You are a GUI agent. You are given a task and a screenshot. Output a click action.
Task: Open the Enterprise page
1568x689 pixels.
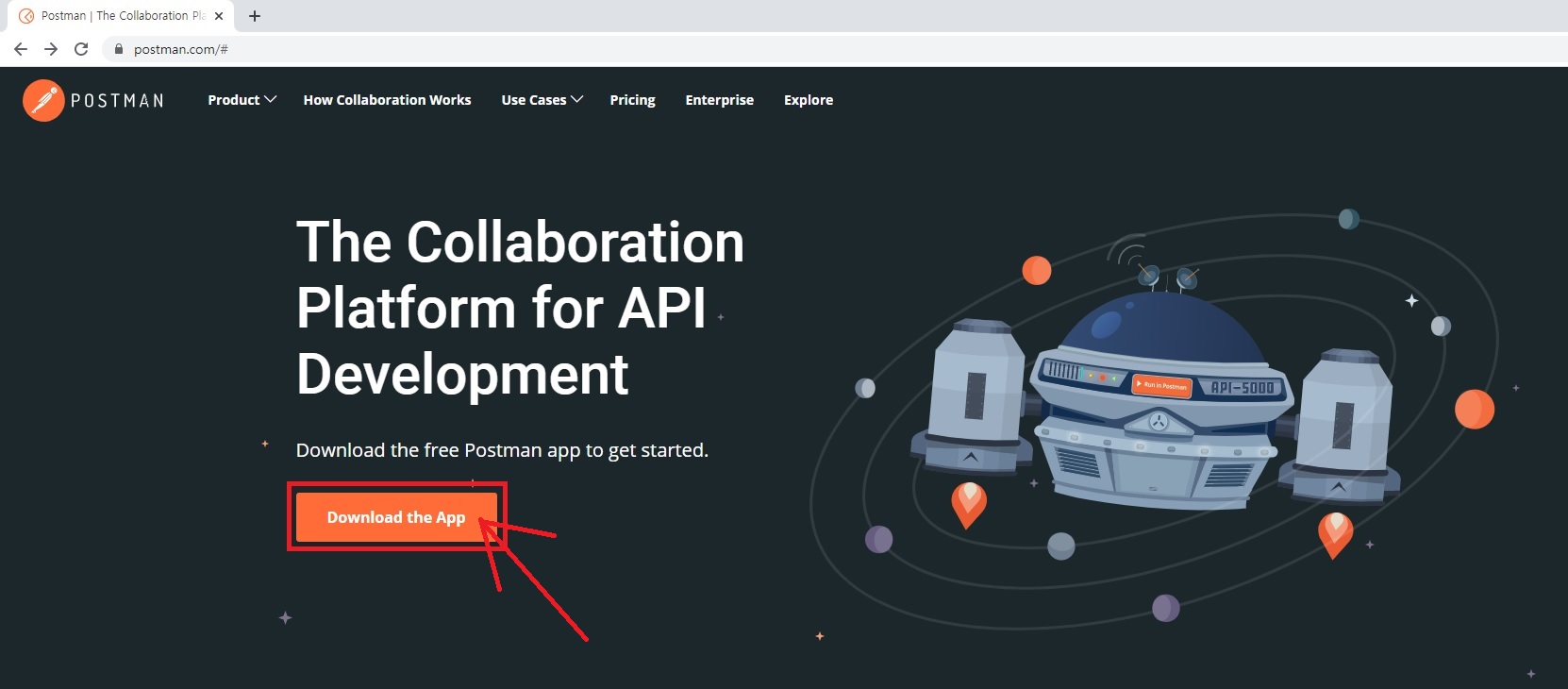[x=720, y=100]
